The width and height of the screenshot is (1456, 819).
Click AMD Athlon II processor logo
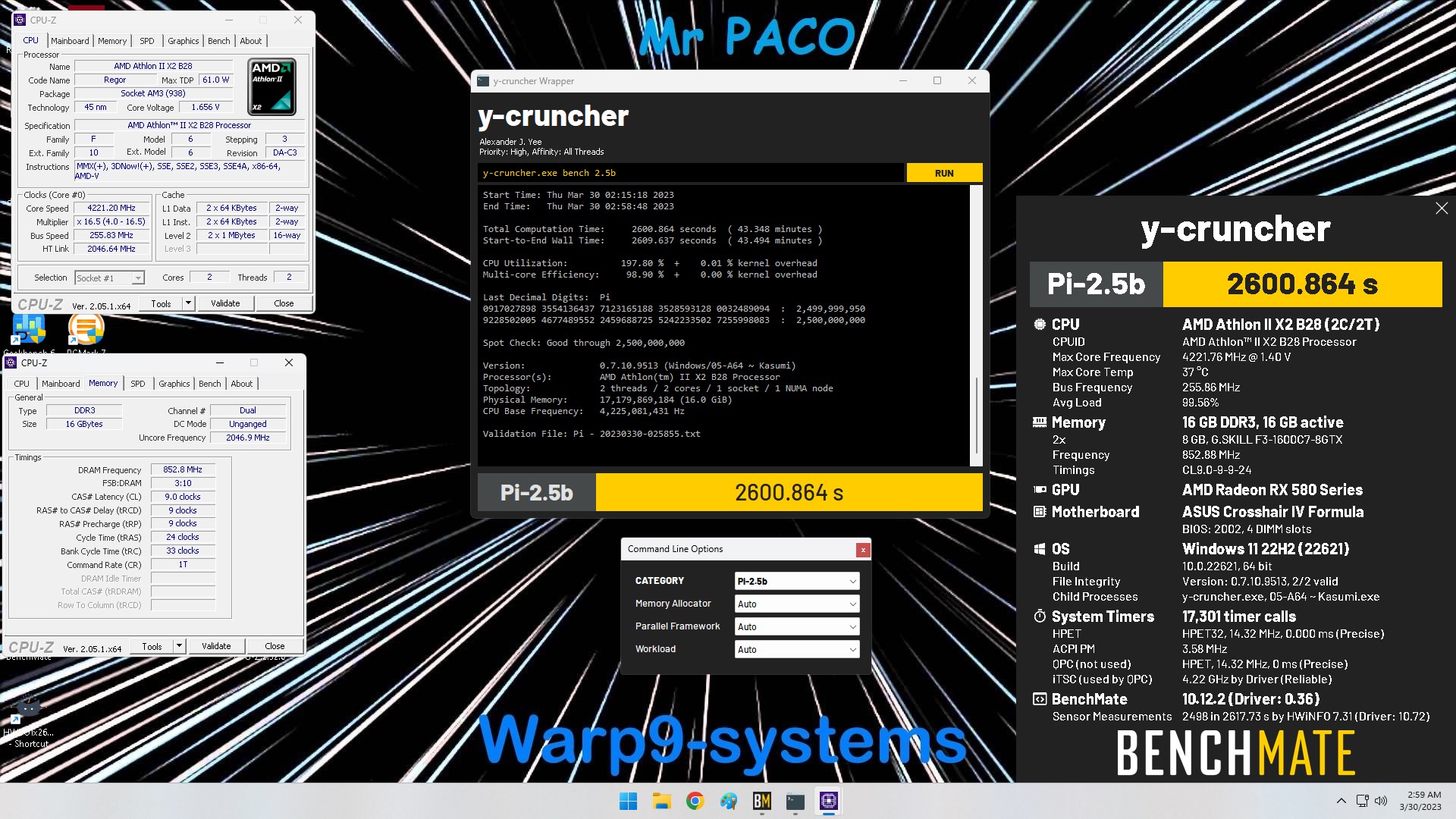coord(272,87)
